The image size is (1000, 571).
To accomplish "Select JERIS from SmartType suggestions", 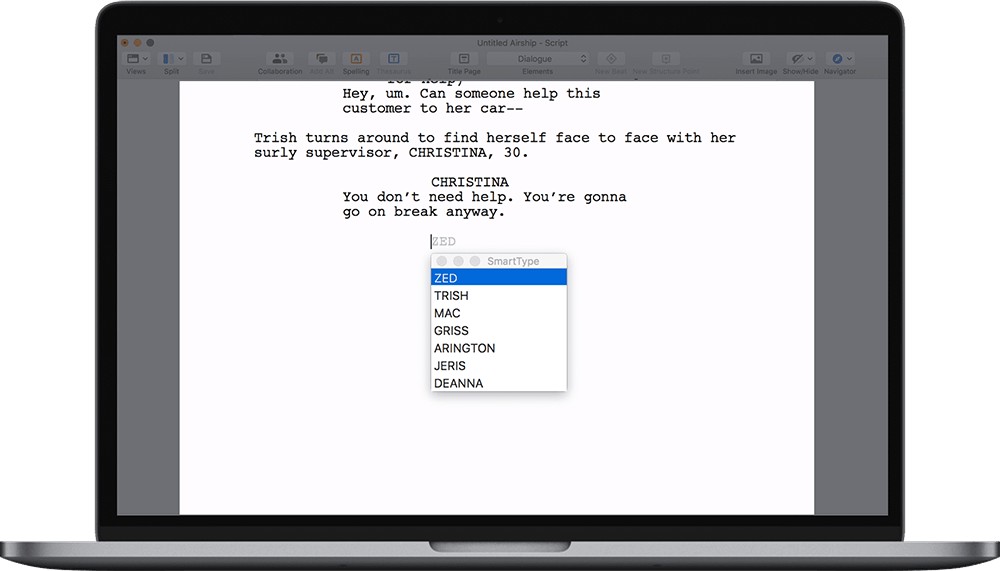I will coord(499,366).
